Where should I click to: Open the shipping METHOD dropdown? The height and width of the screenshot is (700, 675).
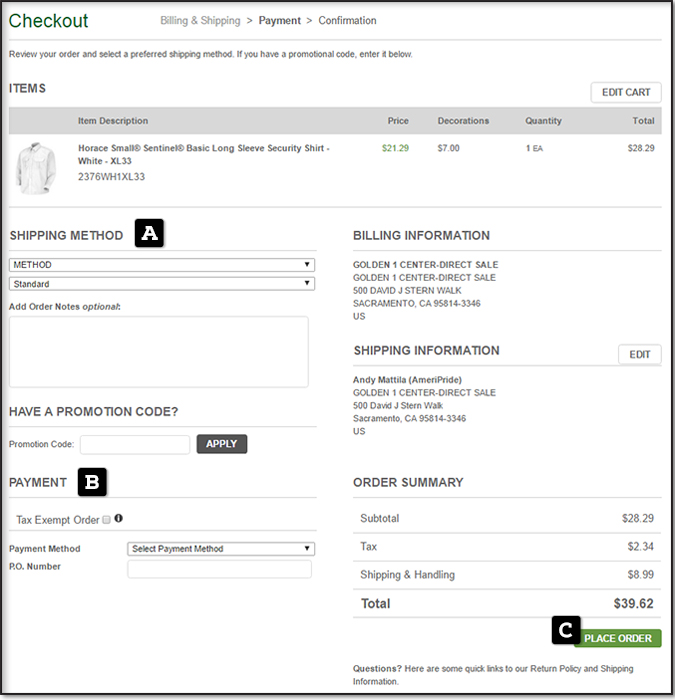162,265
